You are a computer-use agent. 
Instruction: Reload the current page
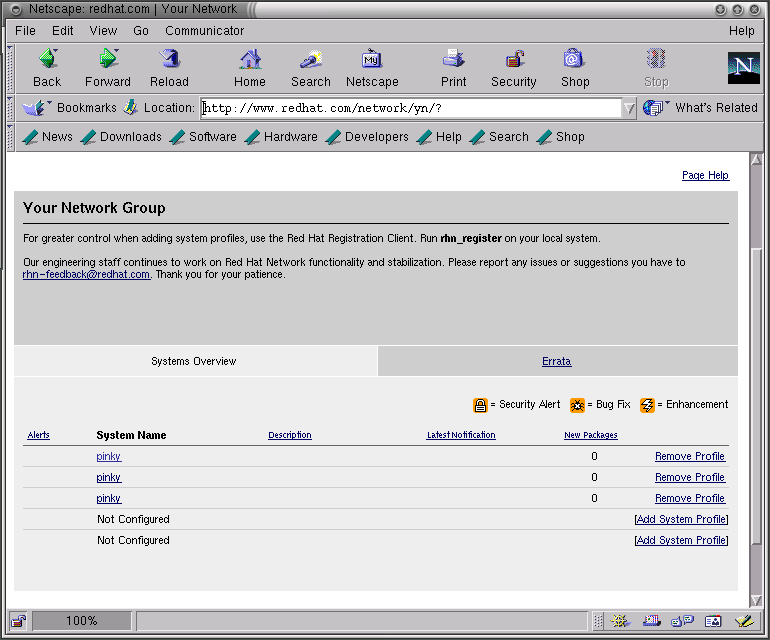click(x=169, y=60)
